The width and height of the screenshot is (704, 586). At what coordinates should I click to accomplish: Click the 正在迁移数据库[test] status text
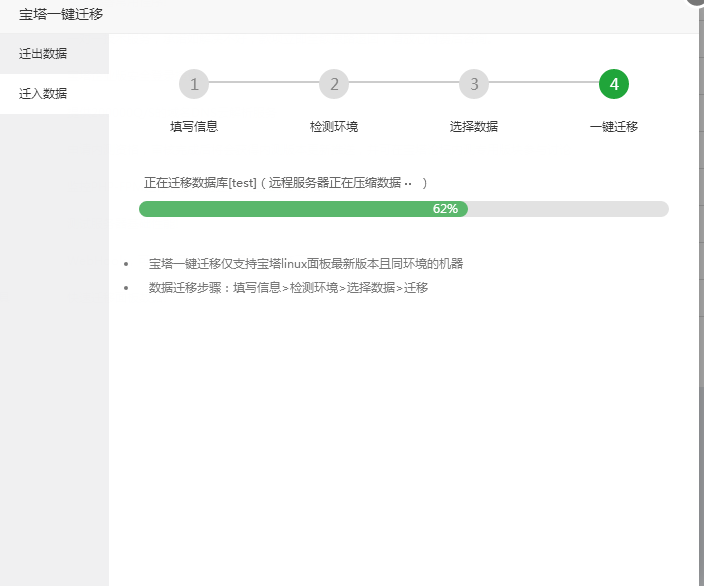click(286, 183)
